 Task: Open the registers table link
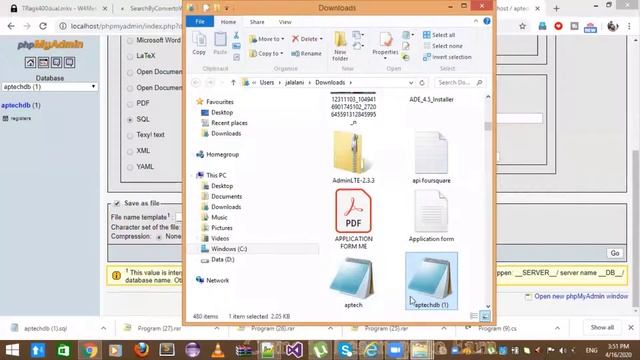[20, 118]
